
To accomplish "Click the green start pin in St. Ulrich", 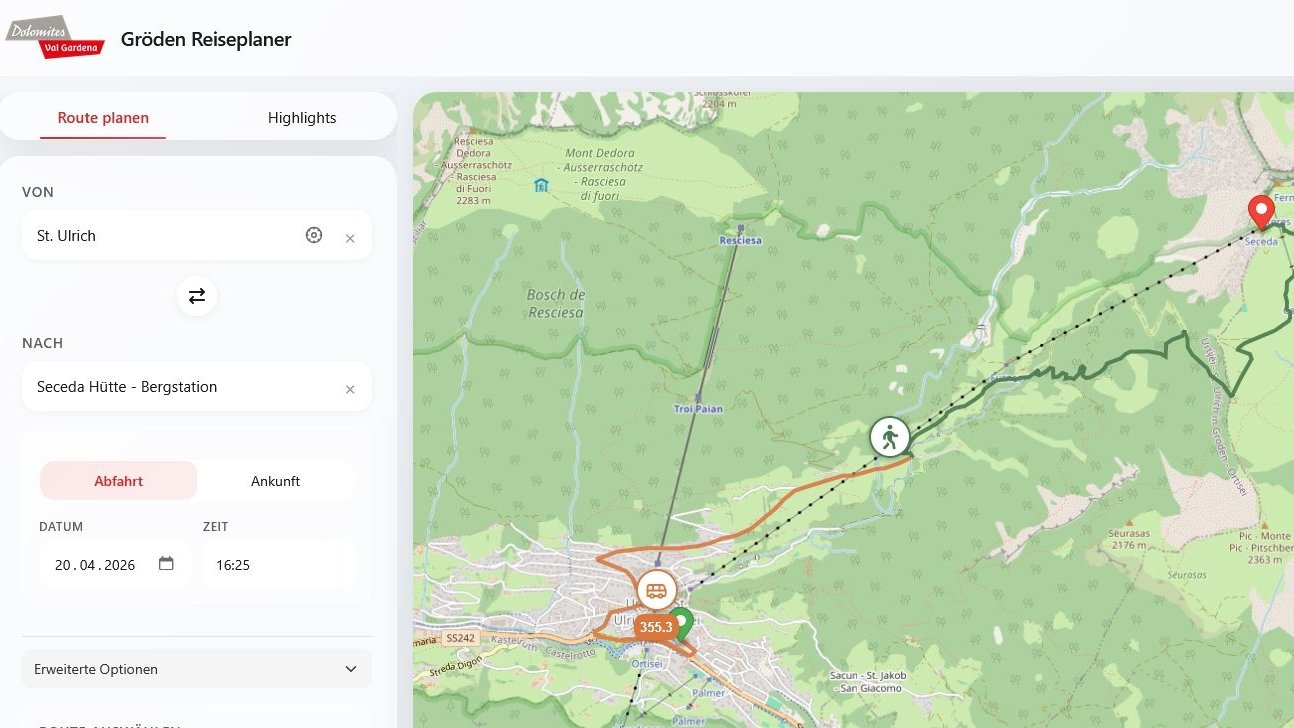I will 682,621.
